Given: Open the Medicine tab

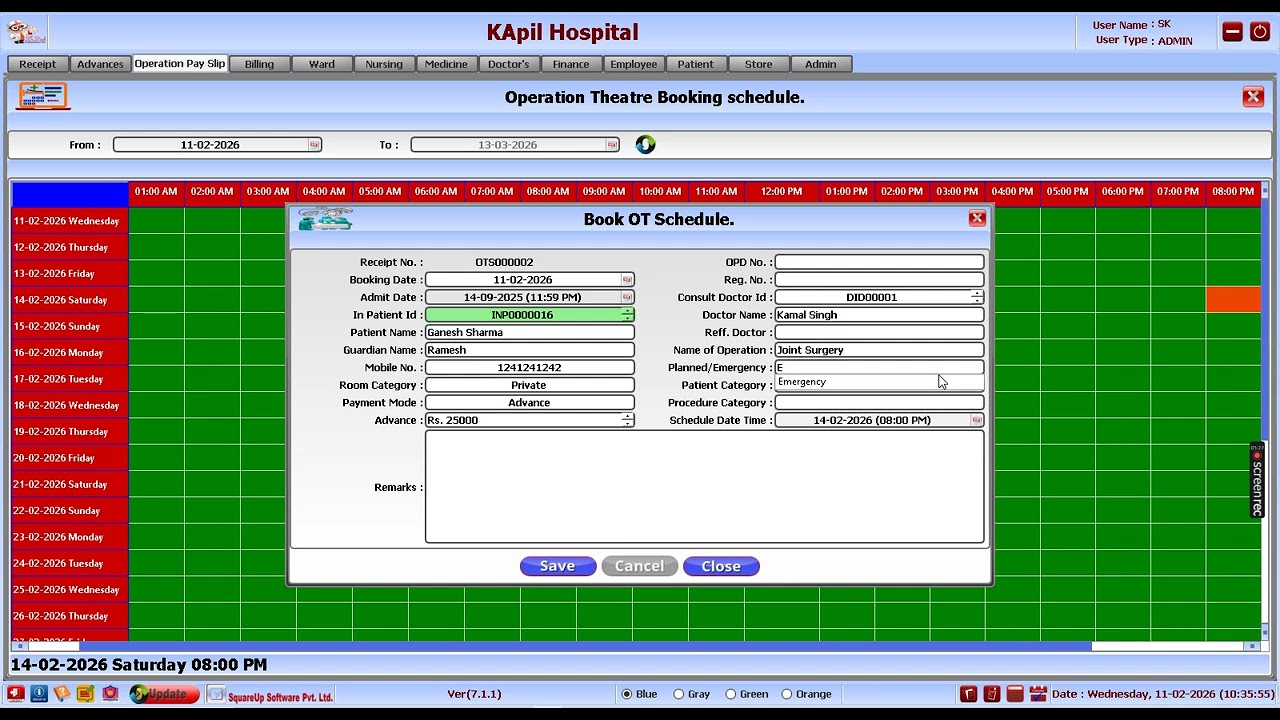Looking at the screenshot, I should (446, 64).
